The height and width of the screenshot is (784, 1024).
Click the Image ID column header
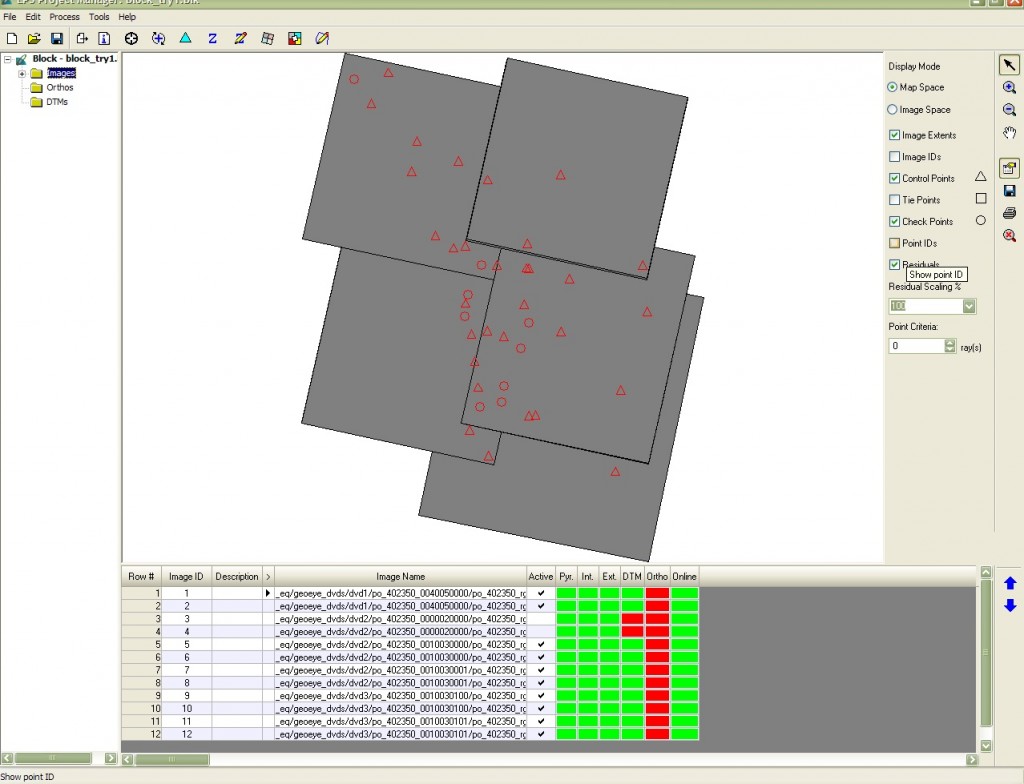186,577
